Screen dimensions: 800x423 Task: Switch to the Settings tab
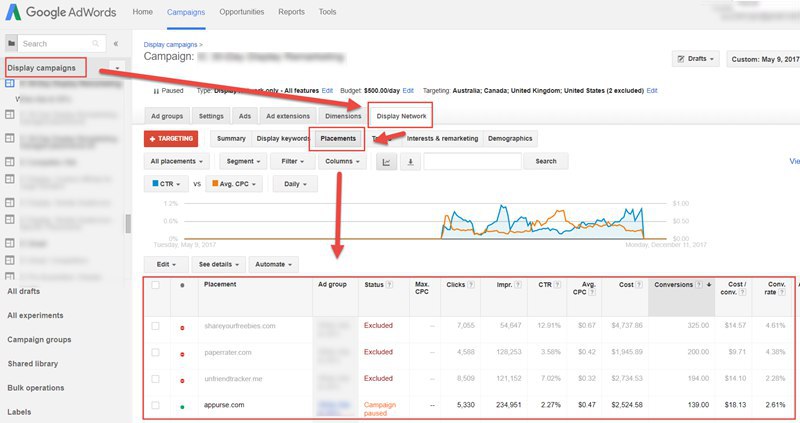(x=211, y=116)
